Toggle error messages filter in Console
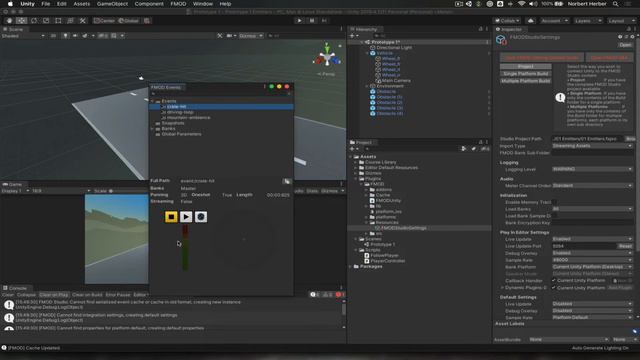Screen dimensions: 640x360 point(340,295)
